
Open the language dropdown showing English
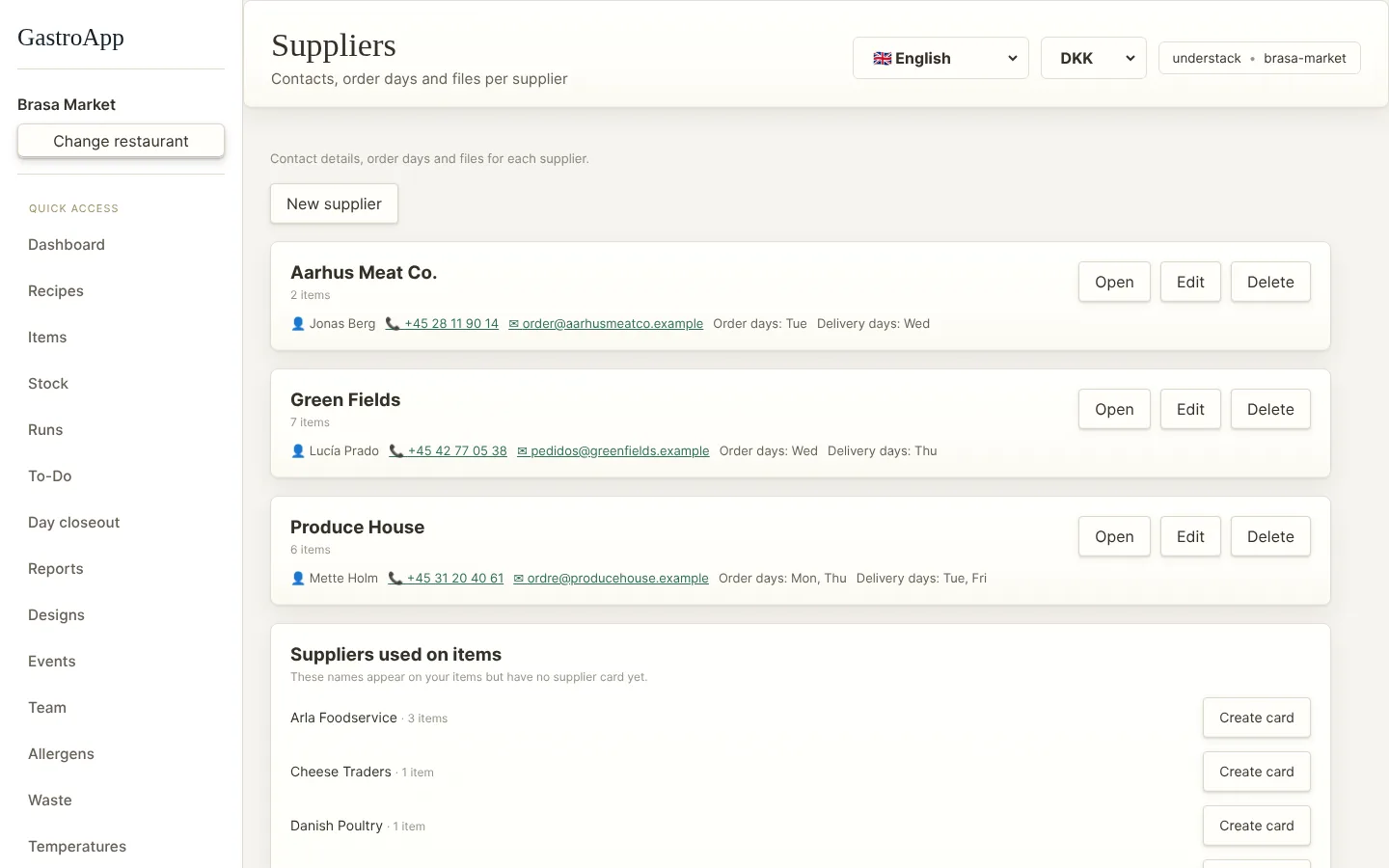click(x=940, y=58)
